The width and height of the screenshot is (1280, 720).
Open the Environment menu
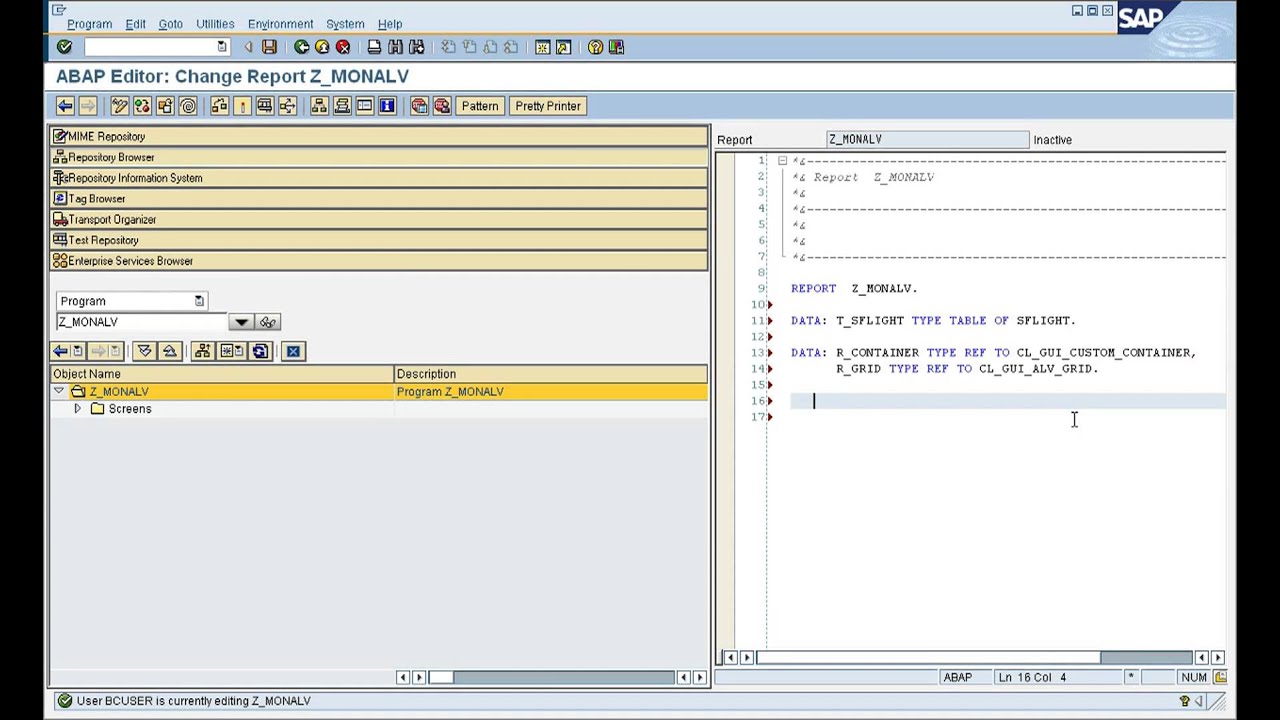[280, 24]
